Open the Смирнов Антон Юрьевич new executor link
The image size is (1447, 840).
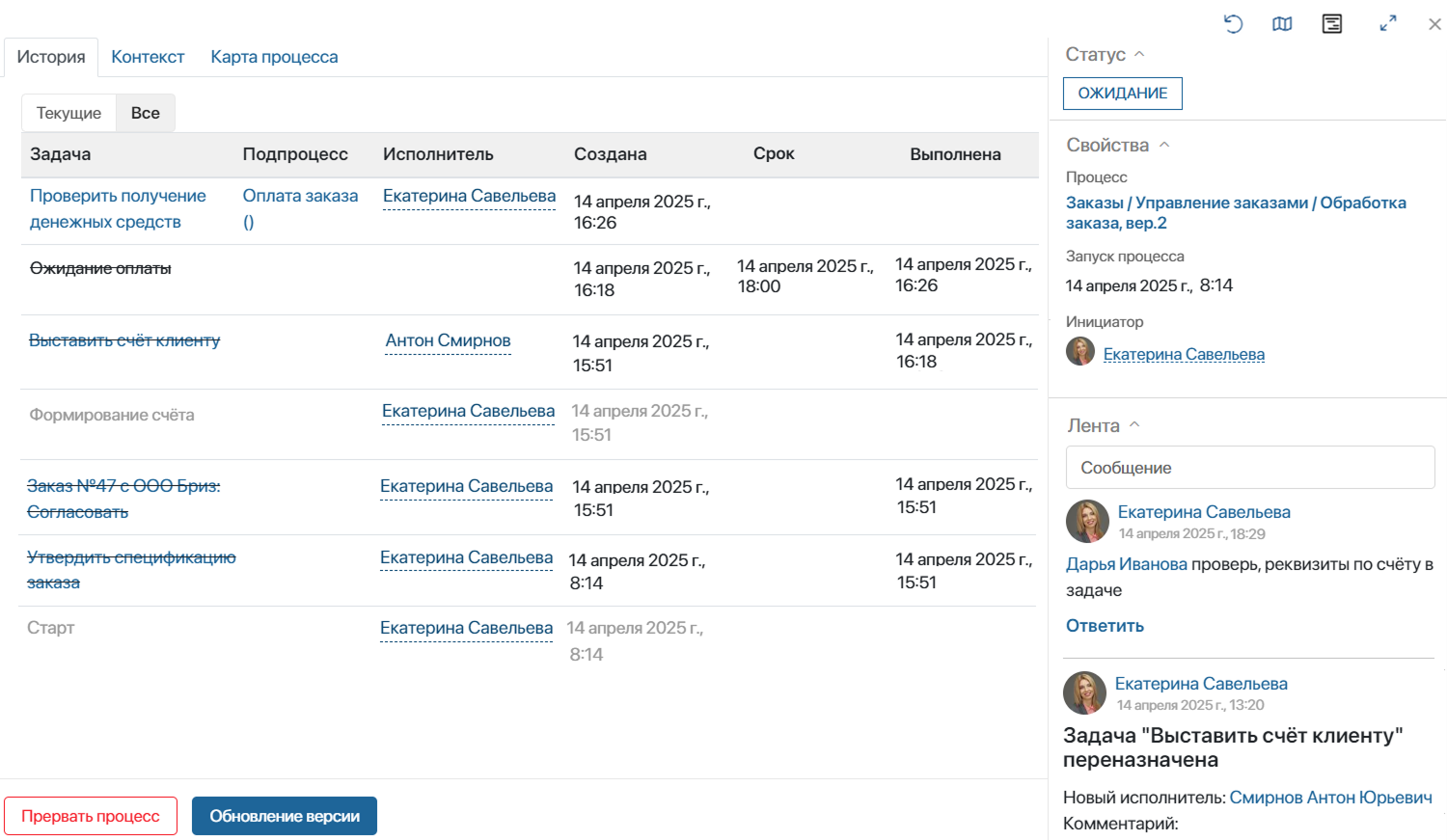tap(1330, 798)
